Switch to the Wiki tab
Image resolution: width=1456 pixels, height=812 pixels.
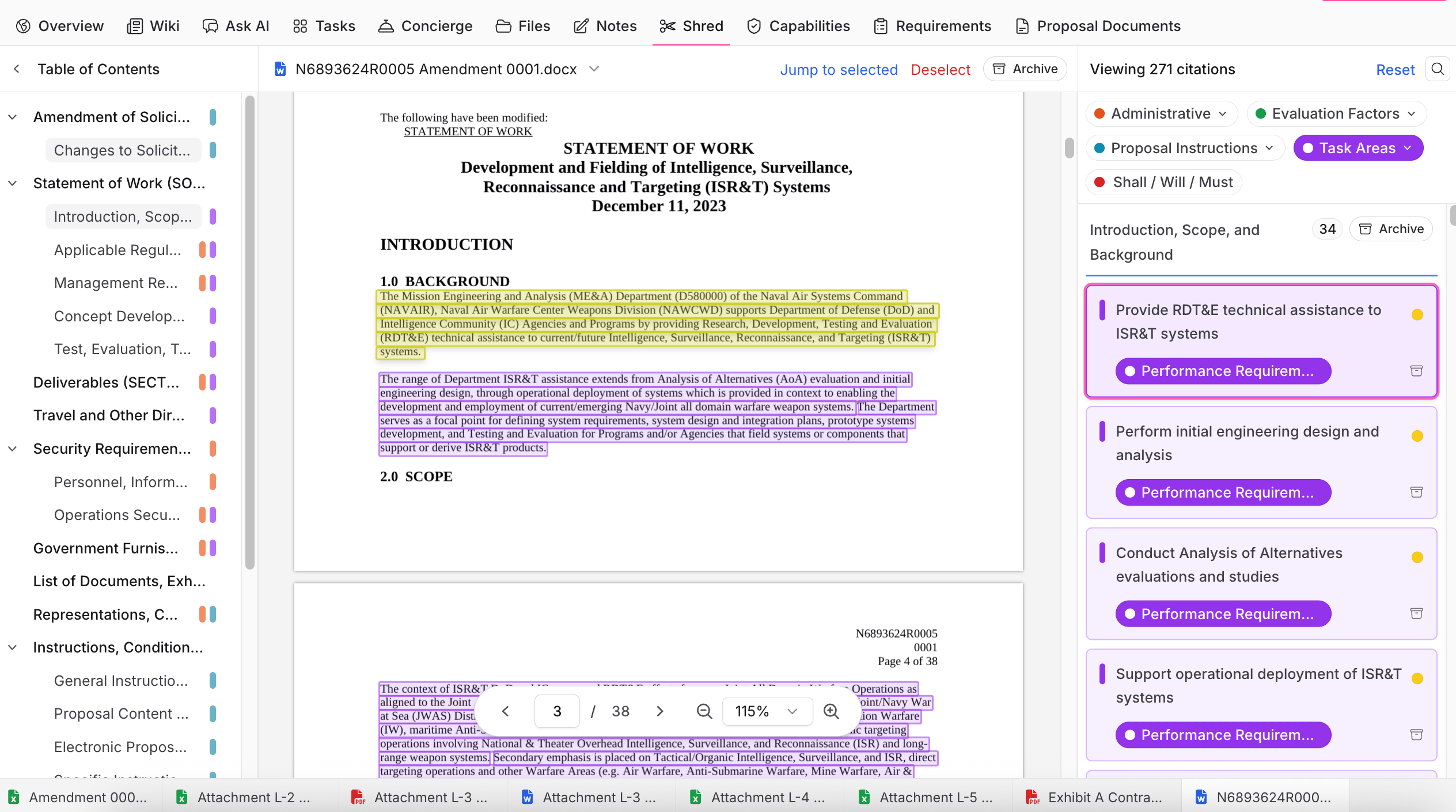(153, 26)
